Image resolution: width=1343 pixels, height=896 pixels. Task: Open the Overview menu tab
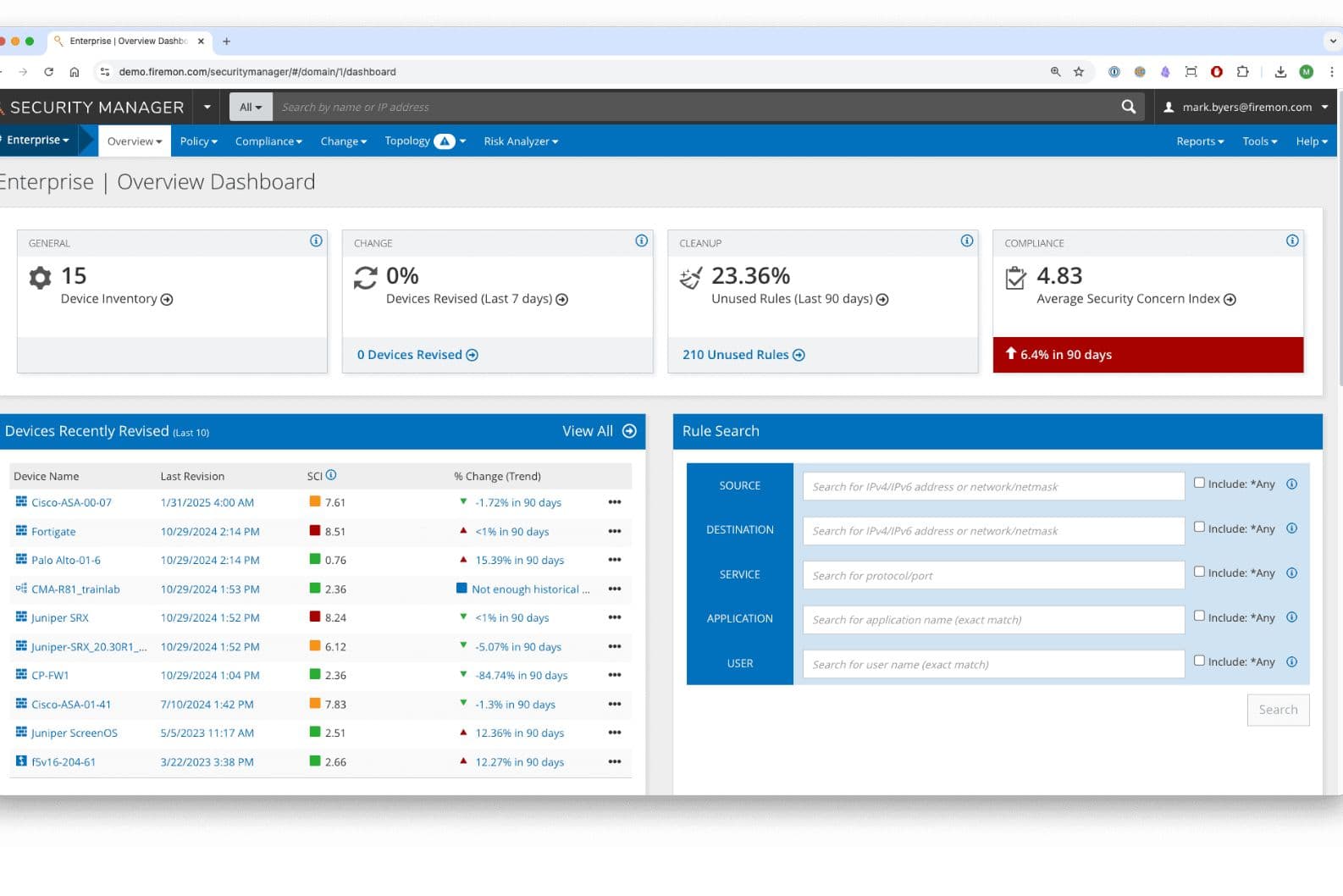[135, 141]
